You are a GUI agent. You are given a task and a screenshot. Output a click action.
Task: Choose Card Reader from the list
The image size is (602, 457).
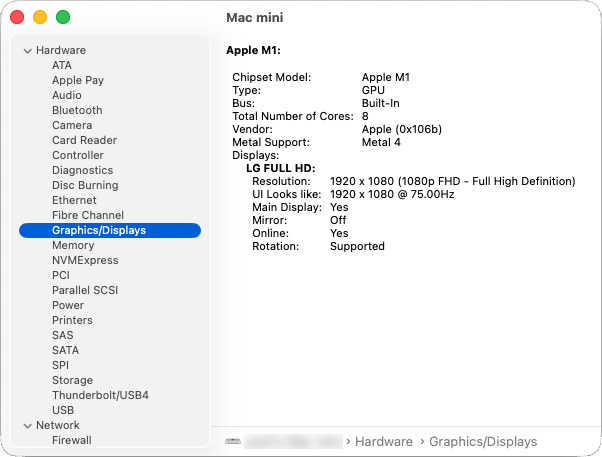click(84, 140)
